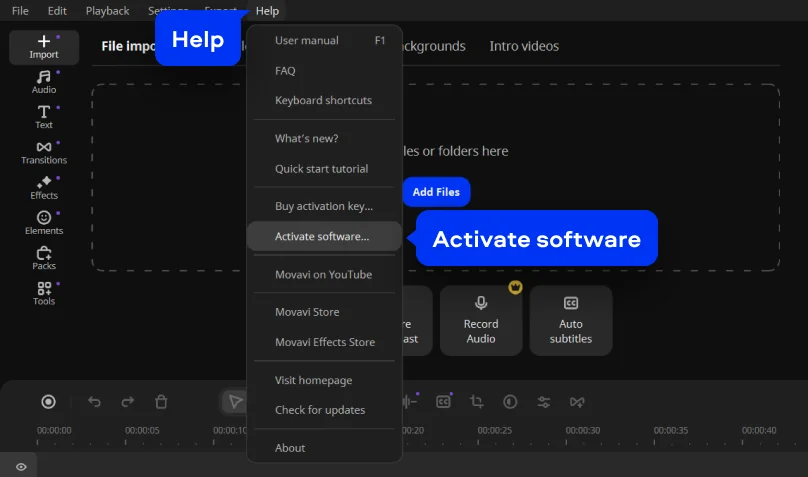The width and height of the screenshot is (808, 477).
Task: Click the Record Audio button
Action: pos(481,320)
